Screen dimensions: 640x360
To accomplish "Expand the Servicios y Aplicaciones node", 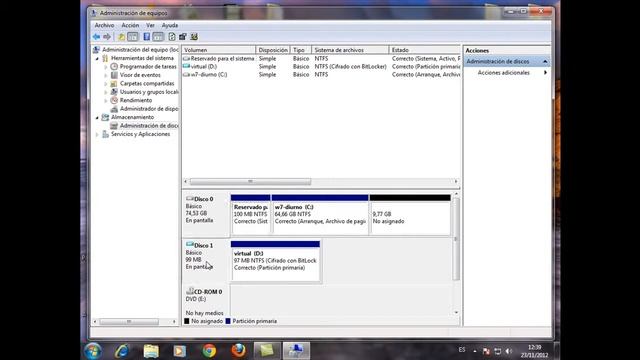I will coord(98,134).
